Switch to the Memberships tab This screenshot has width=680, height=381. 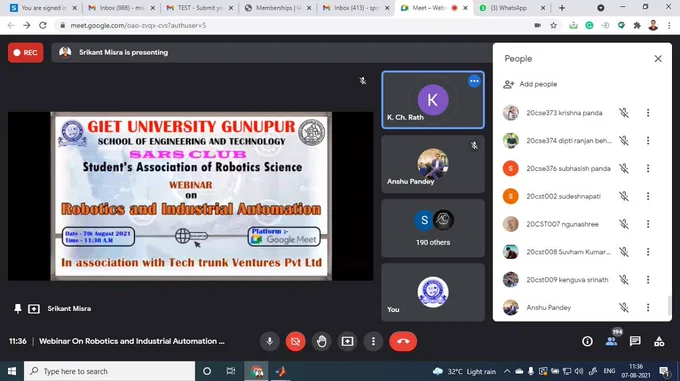(278, 8)
